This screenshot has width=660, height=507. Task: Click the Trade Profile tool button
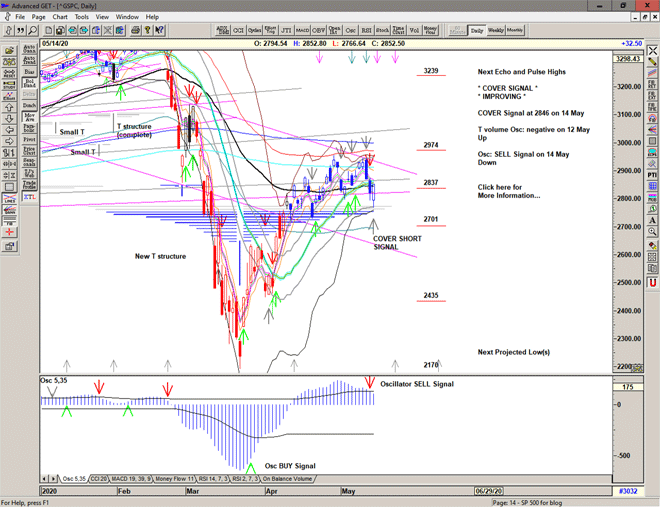[29, 184]
